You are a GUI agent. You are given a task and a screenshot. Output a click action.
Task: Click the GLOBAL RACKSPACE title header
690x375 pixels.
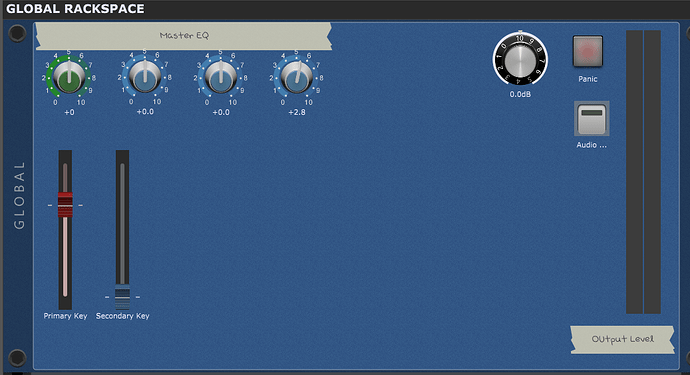(x=75, y=9)
